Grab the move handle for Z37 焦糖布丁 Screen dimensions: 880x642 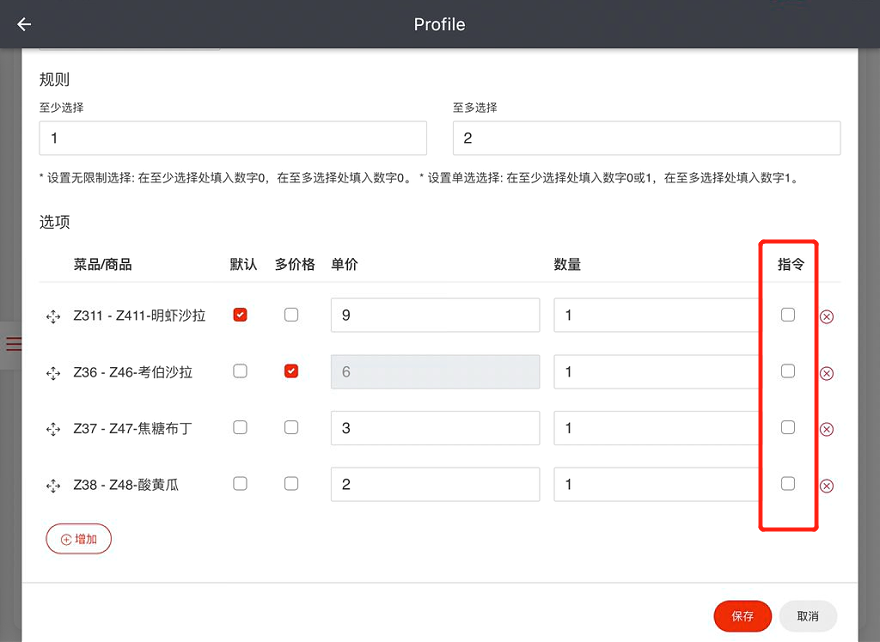[x=53, y=429]
